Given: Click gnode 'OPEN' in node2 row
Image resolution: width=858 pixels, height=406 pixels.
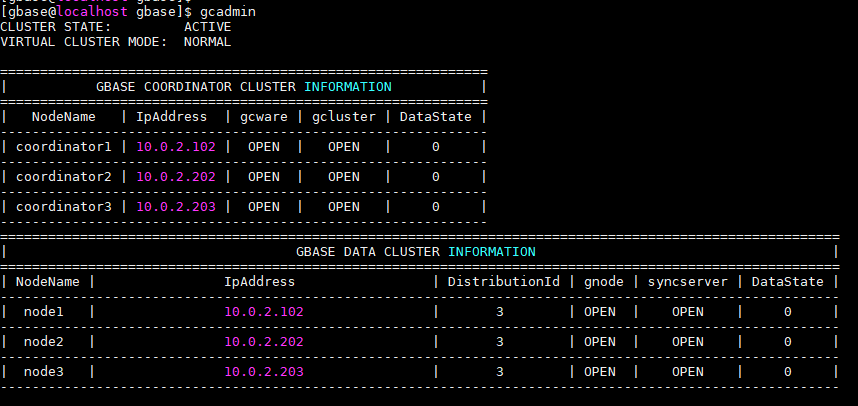Looking at the screenshot, I should tap(600, 341).
